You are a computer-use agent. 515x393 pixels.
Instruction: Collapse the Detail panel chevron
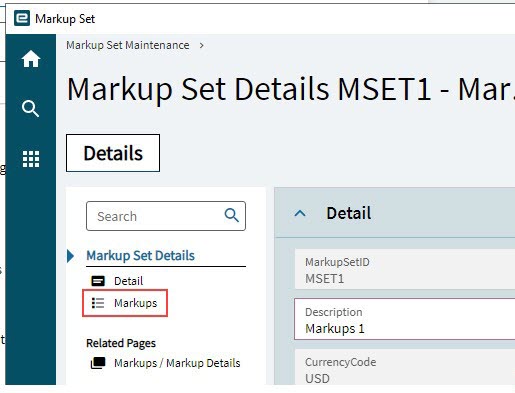click(x=300, y=213)
